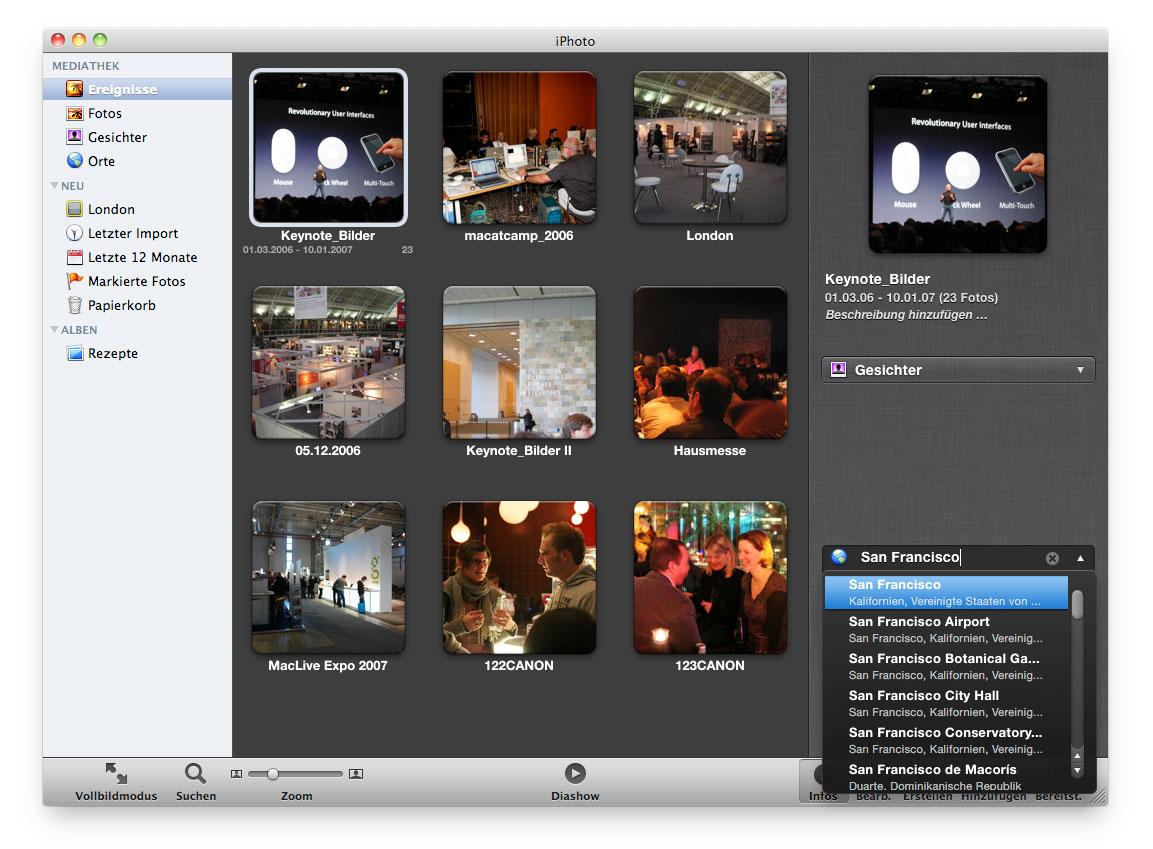Adjust the Zoom slider handle

[x=273, y=774]
